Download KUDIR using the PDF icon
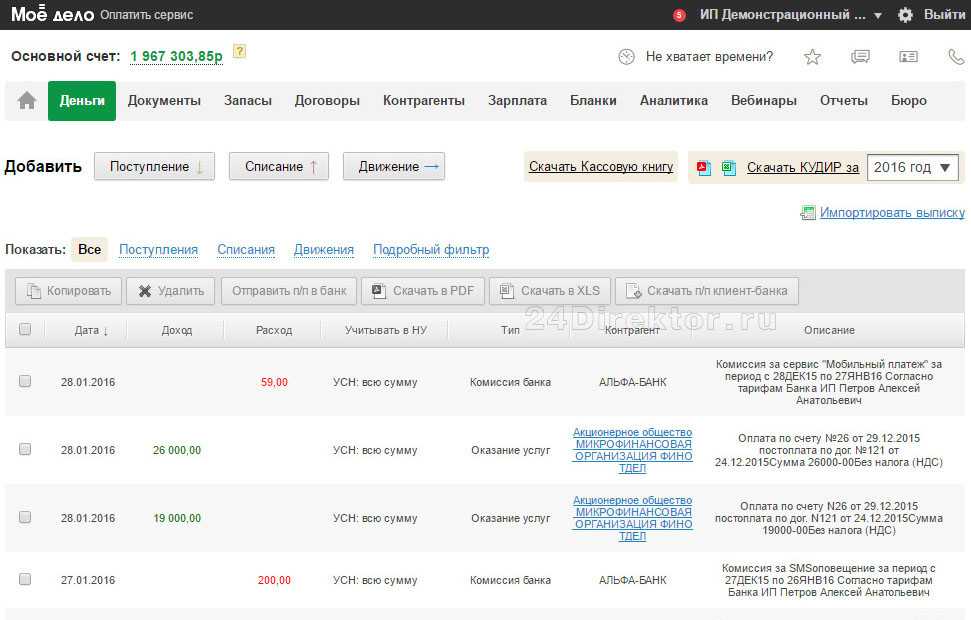This screenshot has height=620, width=971. (x=704, y=168)
